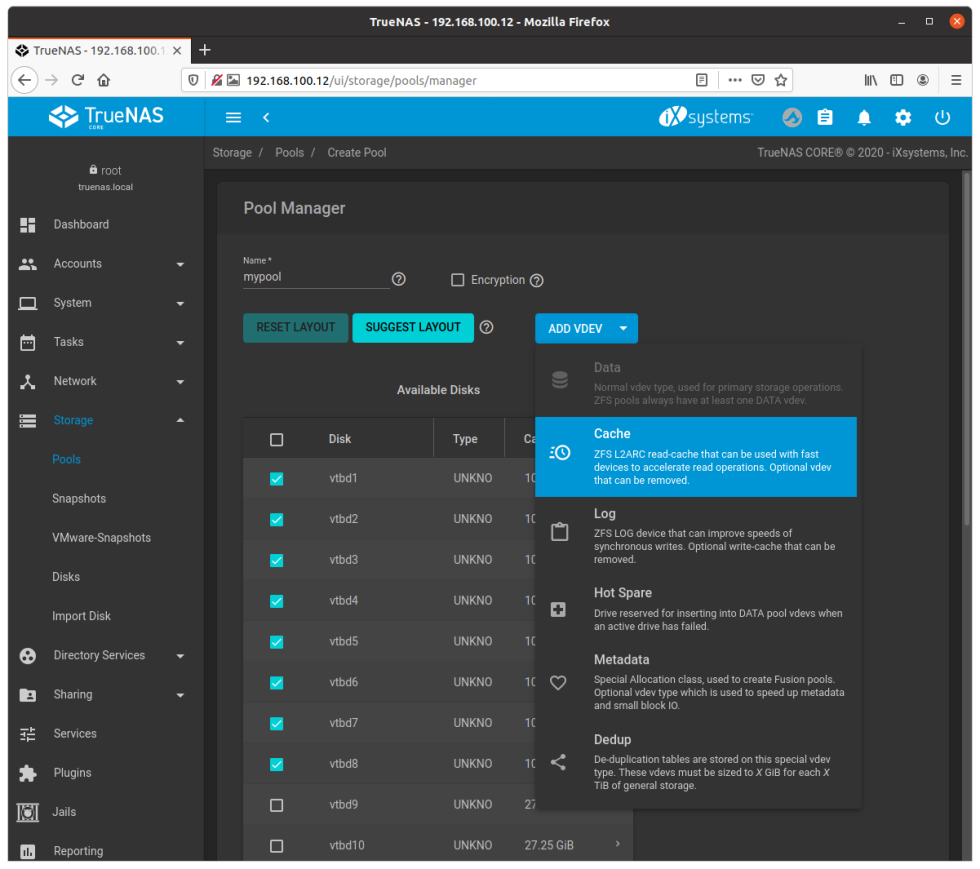The height and width of the screenshot is (869, 980).
Task: Open the TrueNAS alerts bell icon
Action: pyautogui.click(x=864, y=118)
